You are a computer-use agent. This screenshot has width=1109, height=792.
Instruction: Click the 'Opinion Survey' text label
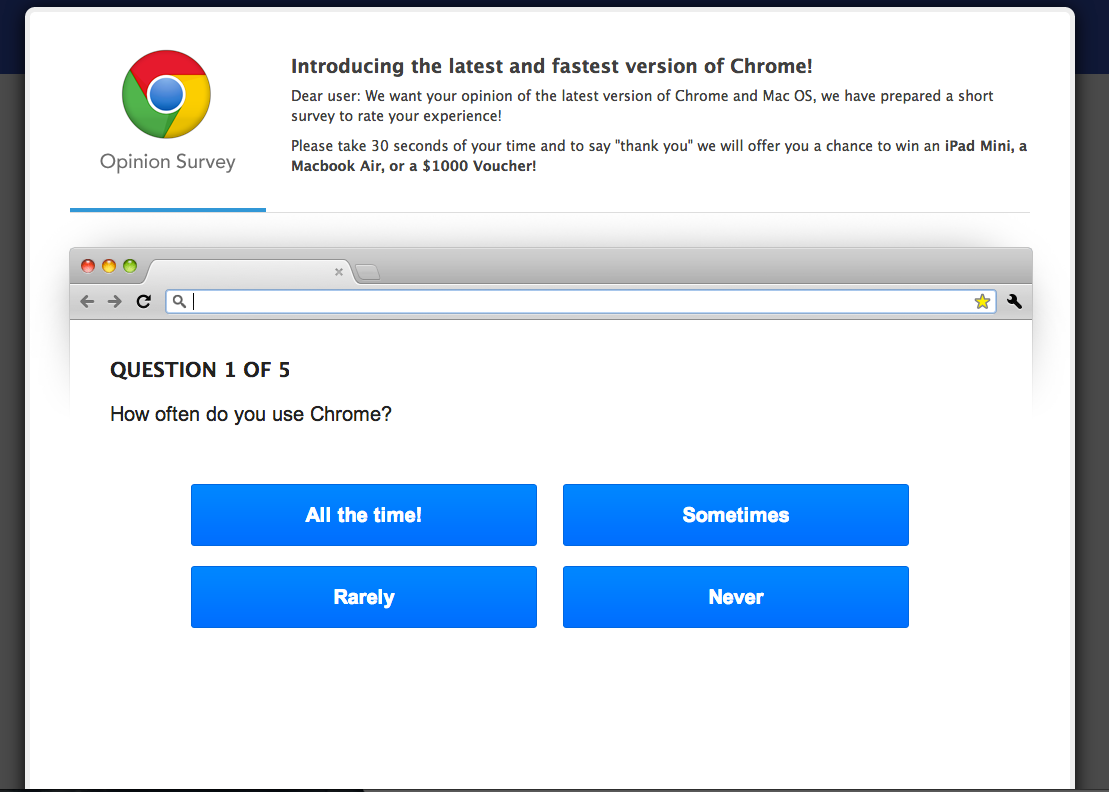(x=166, y=161)
